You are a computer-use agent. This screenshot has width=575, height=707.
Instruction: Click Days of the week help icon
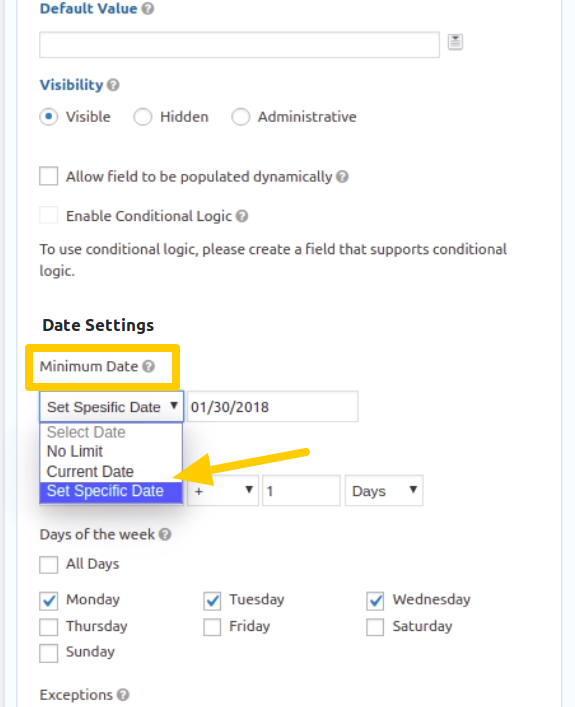(x=165, y=534)
